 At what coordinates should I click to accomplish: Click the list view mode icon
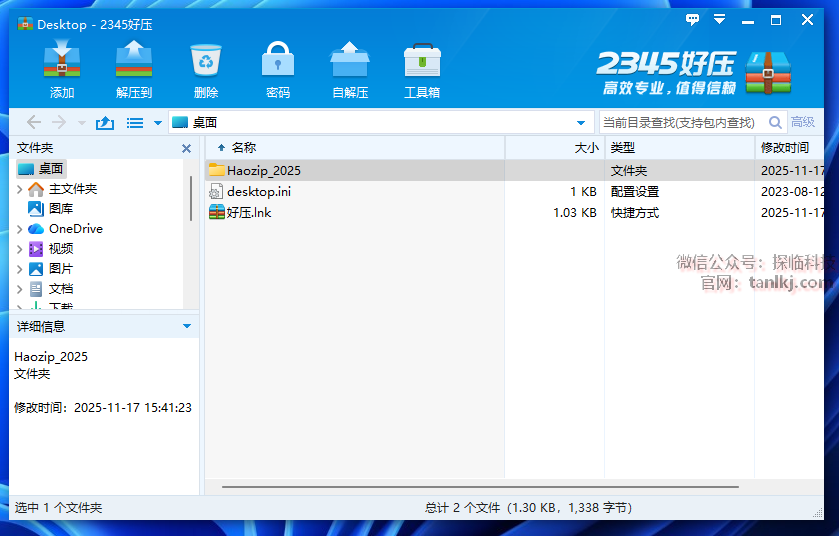[135, 123]
